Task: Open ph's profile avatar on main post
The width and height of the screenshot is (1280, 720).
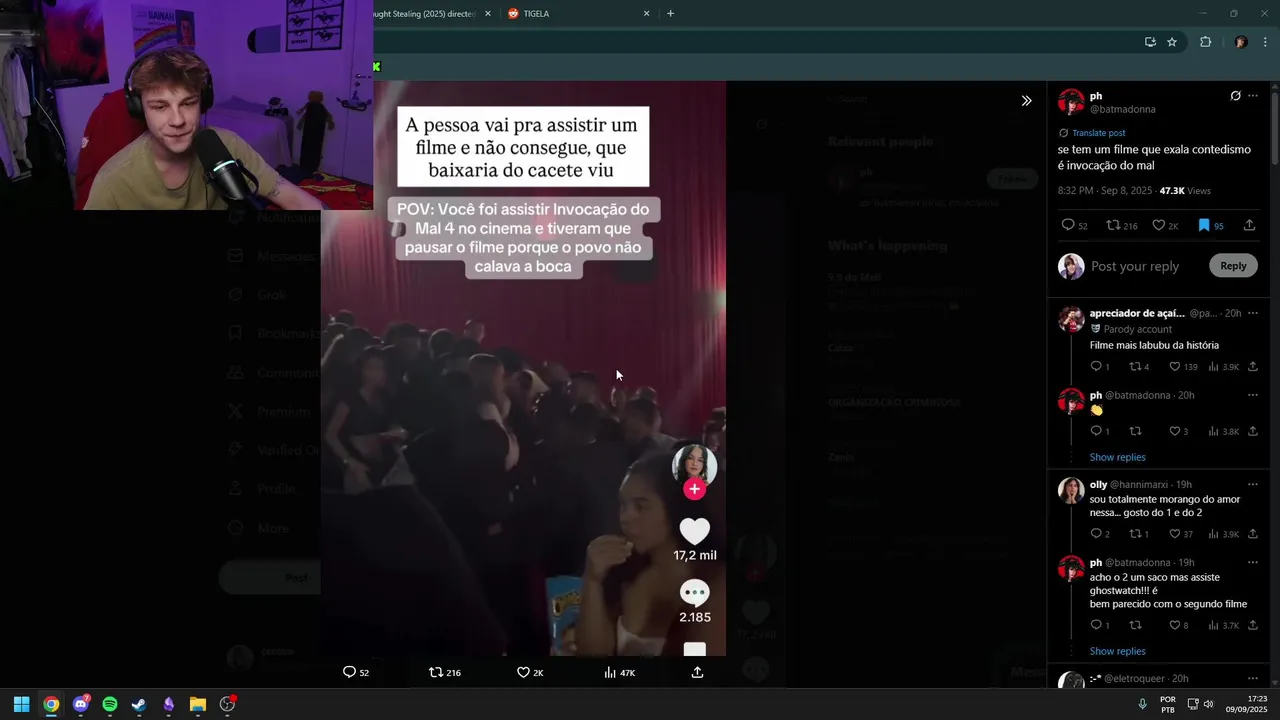Action: point(1071,102)
